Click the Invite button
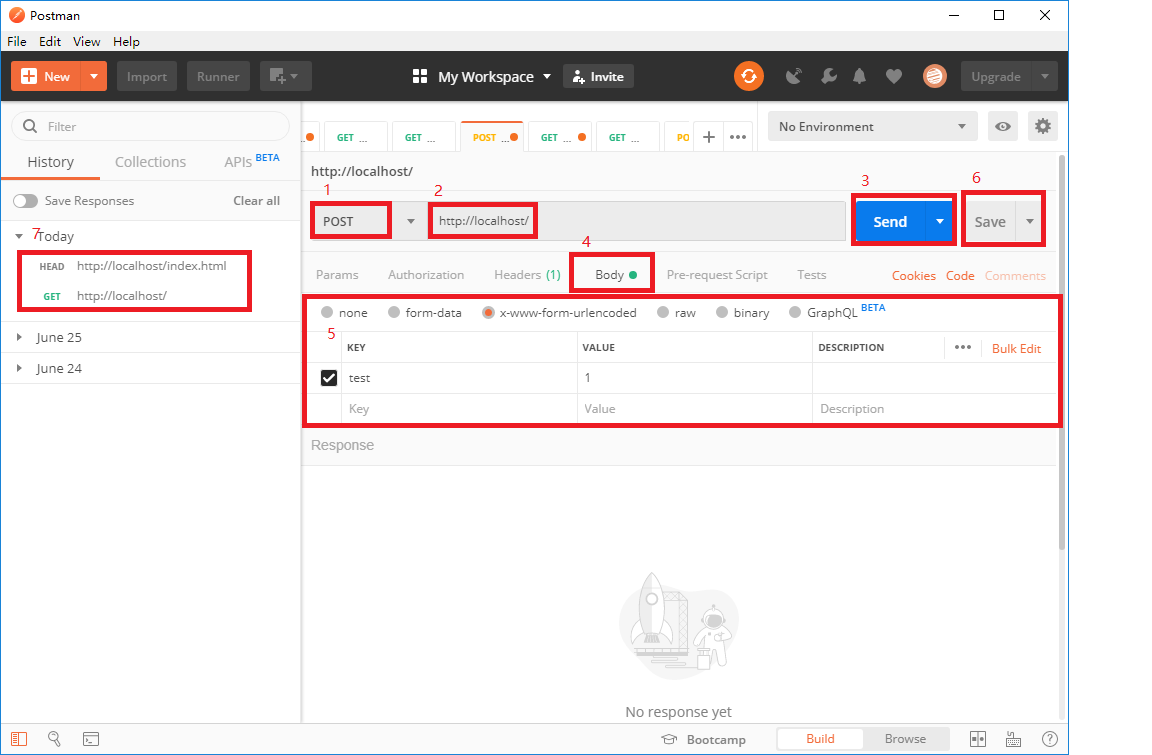This screenshot has width=1152, height=755. 598,76
